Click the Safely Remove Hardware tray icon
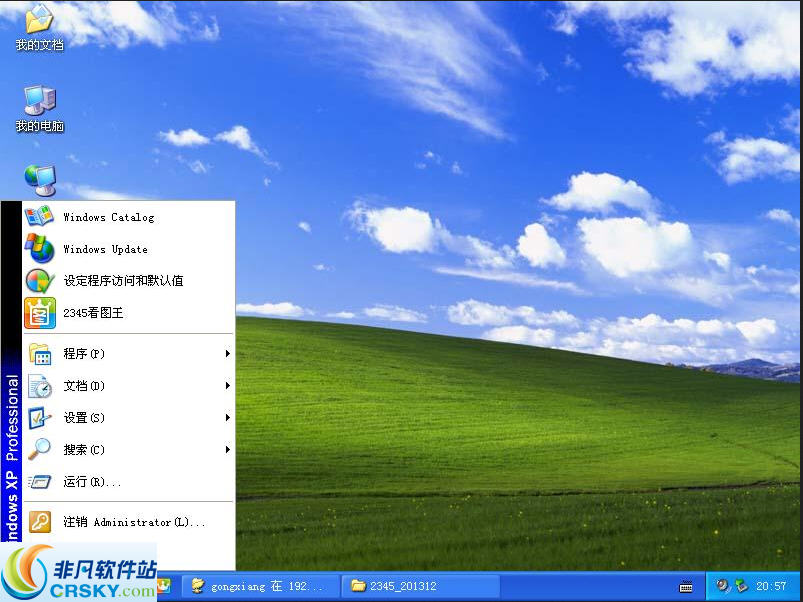Image resolution: width=803 pixels, height=602 pixels. pyautogui.click(x=741, y=586)
